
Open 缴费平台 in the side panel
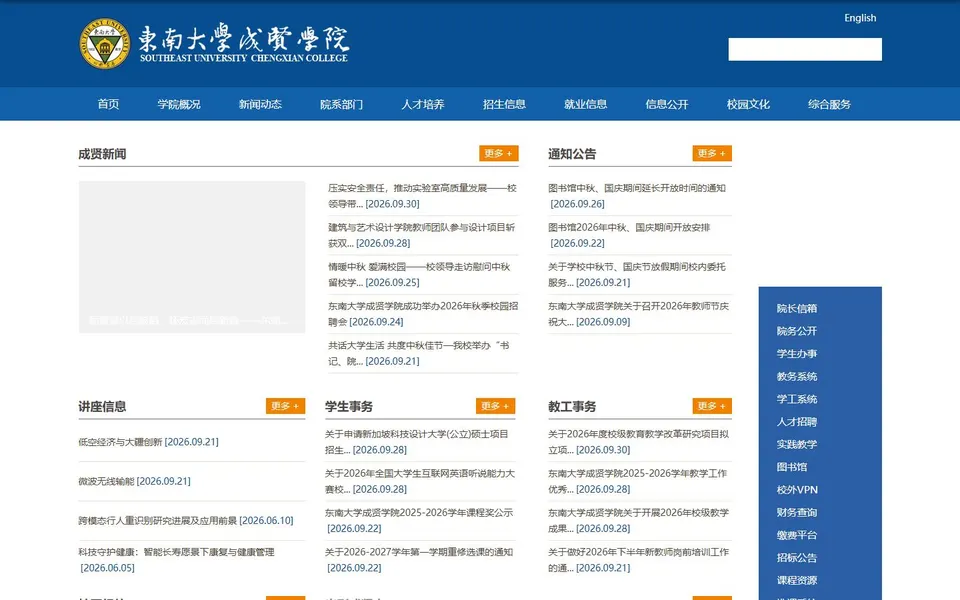click(797, 535)
